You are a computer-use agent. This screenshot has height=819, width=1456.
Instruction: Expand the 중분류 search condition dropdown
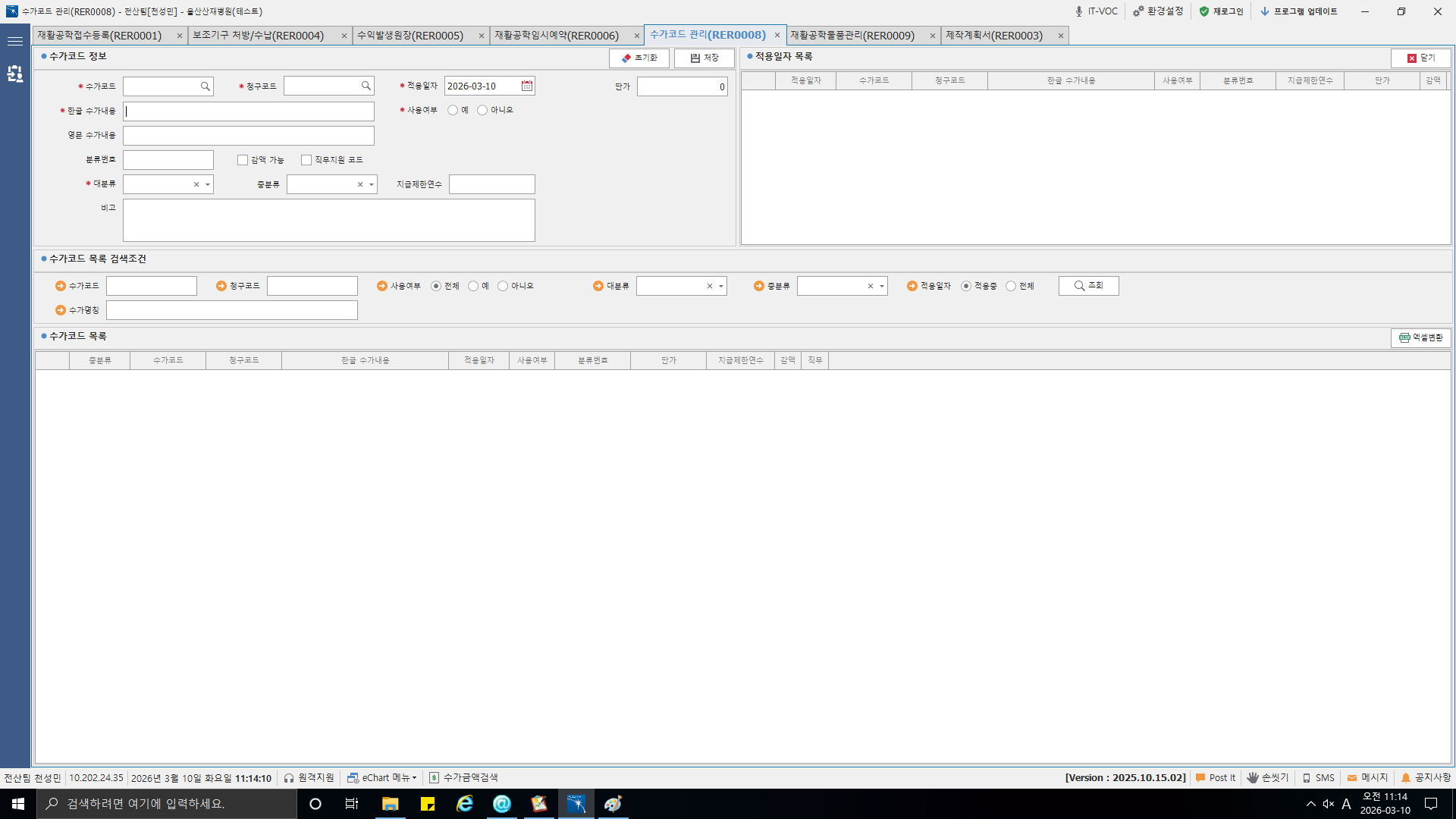click(882, 286)
